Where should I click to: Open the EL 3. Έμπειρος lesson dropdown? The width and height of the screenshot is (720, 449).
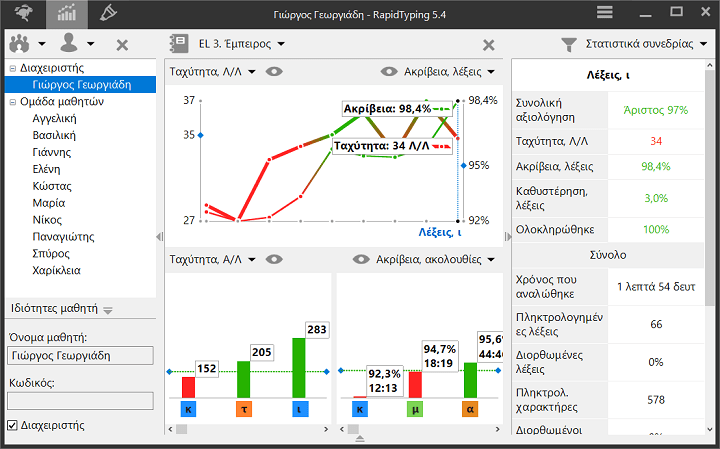(x=281, y=44)
